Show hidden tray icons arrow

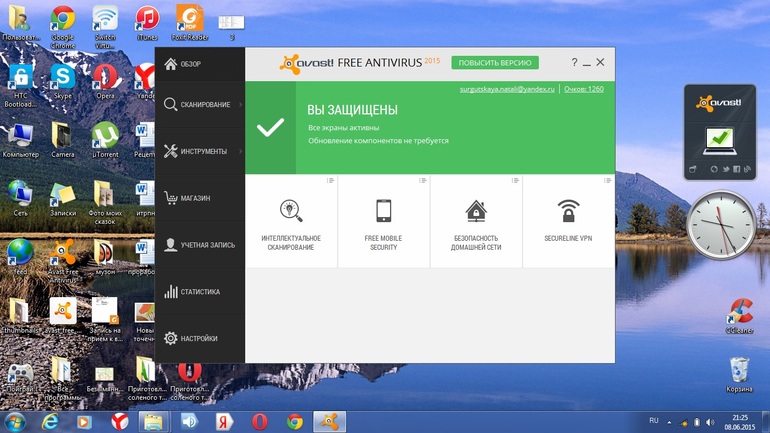[669, 422]
